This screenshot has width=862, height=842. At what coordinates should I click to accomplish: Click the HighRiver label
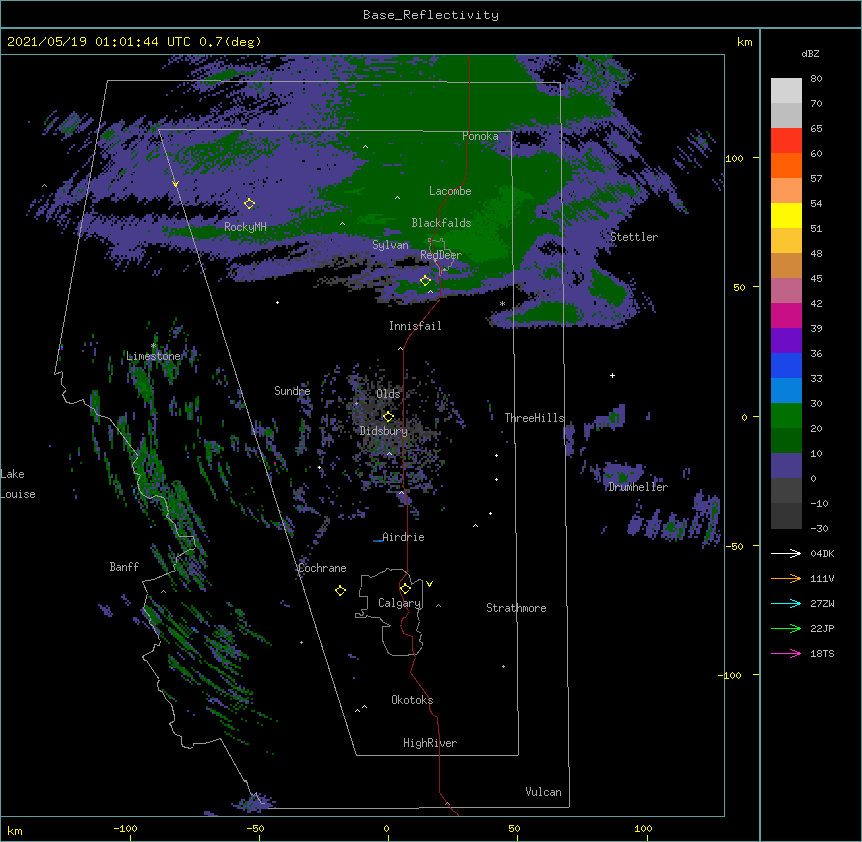[430, 743]
